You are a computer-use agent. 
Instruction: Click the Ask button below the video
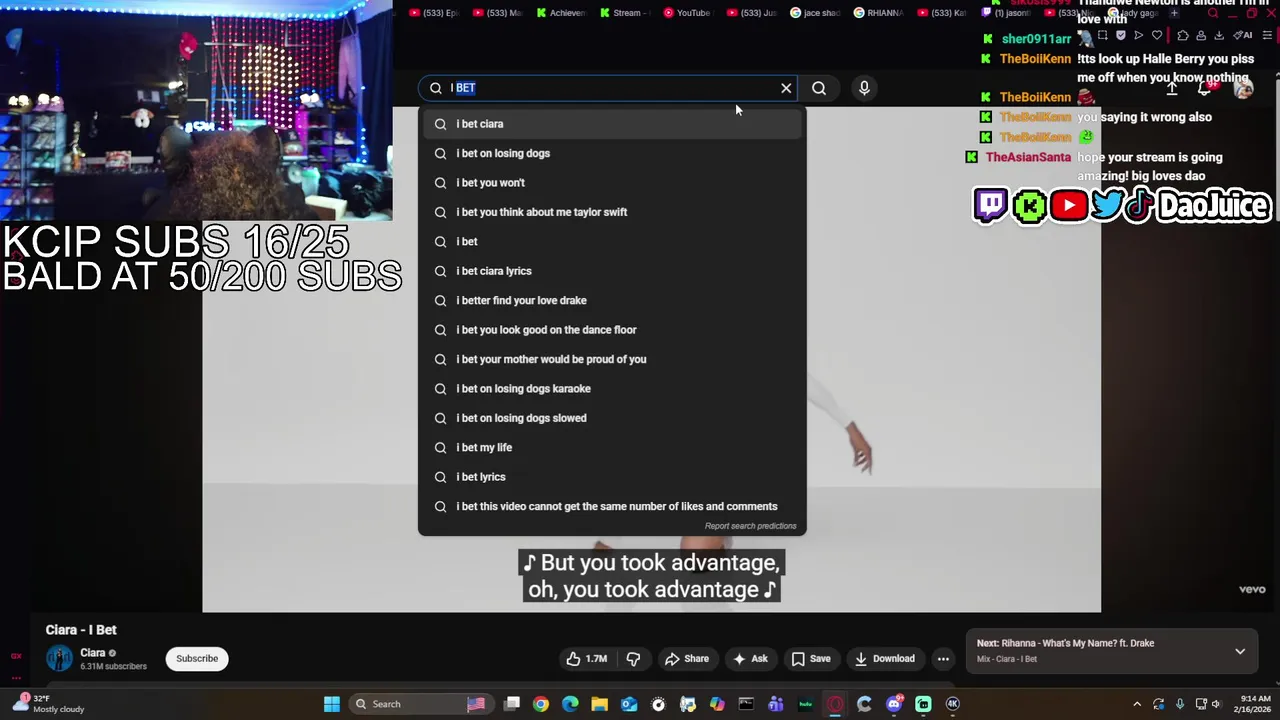tap(751, 658)
